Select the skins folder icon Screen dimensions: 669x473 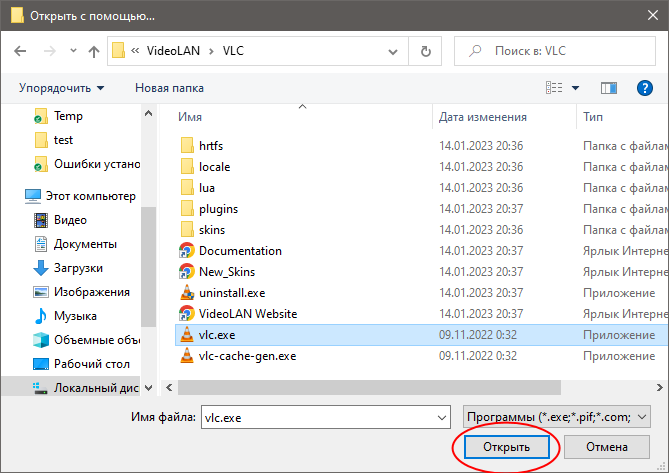click(187, 230)
